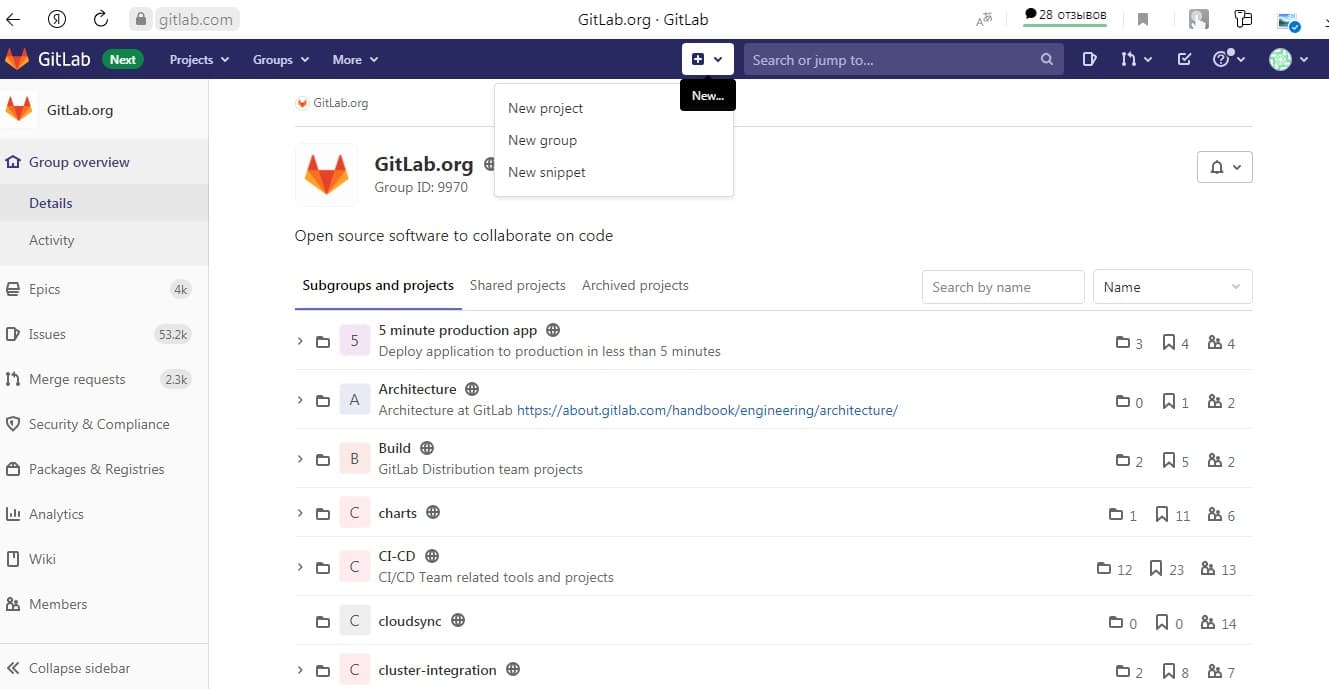Switch to Shared projects tab
1329x689 pixels.
pyautogui.click(x=518, y=286)
